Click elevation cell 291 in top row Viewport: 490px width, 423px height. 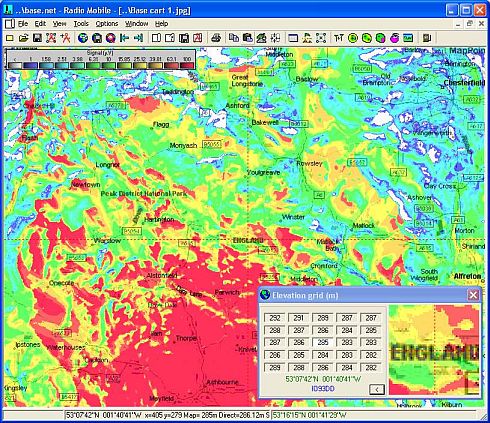pyautogui.click(x=299, y=318)
